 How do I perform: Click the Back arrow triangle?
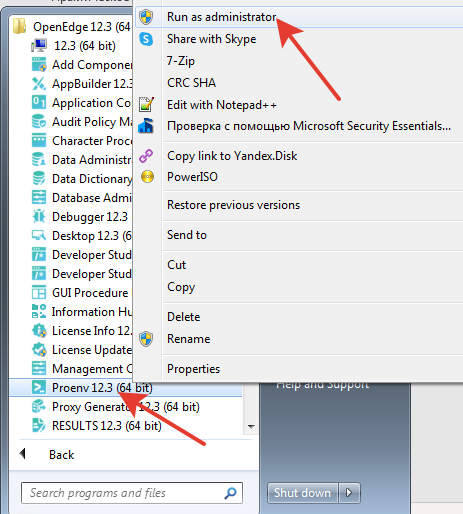pos(23,454)
